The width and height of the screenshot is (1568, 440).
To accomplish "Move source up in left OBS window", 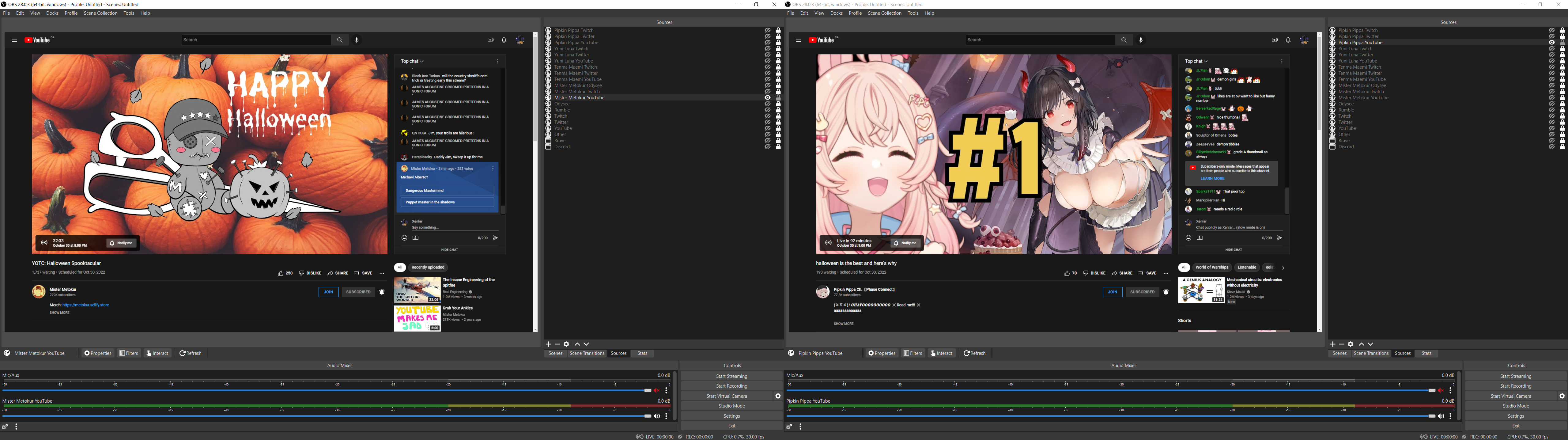I will [577, 344].
